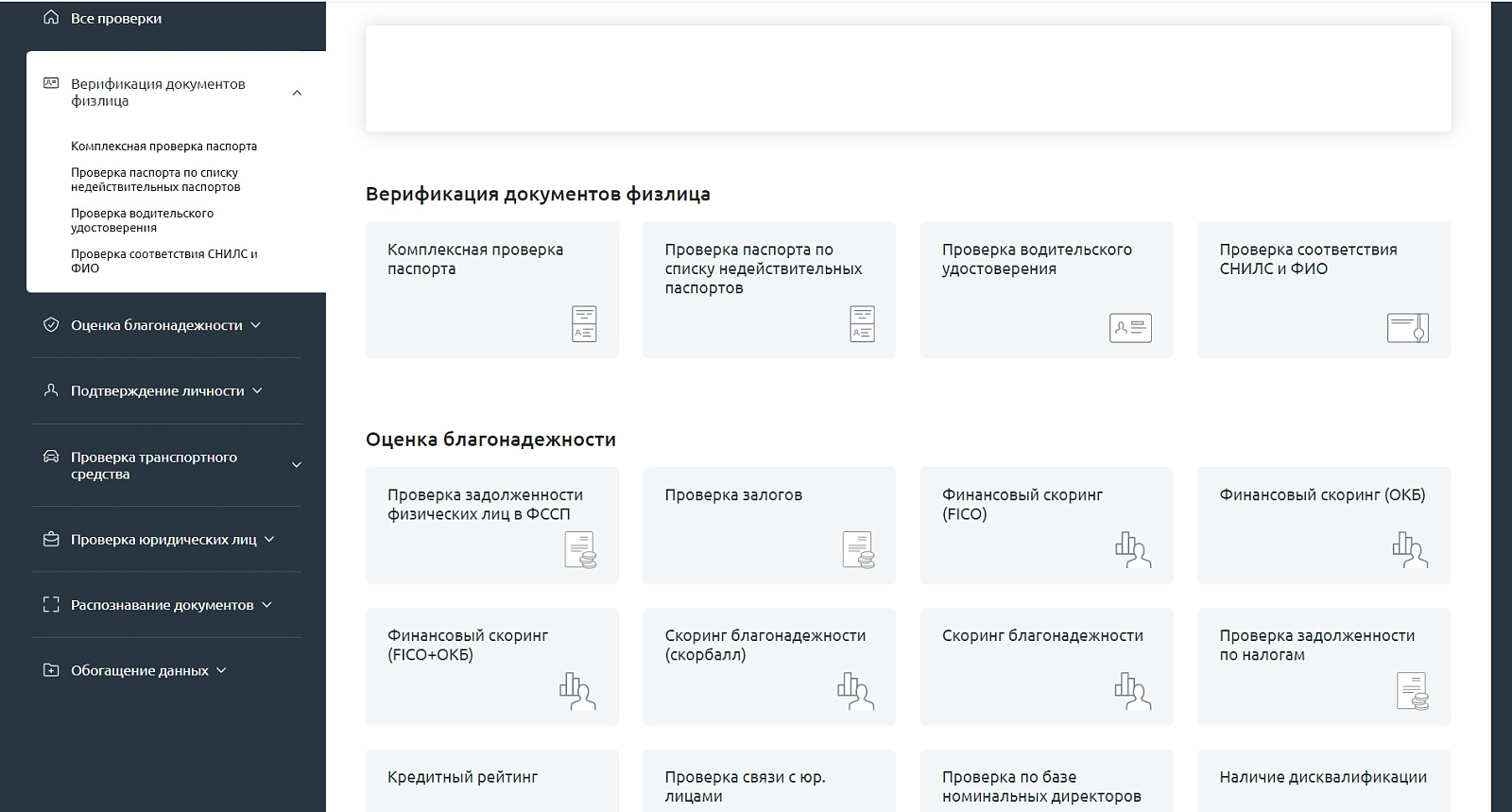Click the car icon beside Проверка транспортного средства
The width and height of the screenshot is (1512, 812).
pyautogui.click(x=51, y=458)
